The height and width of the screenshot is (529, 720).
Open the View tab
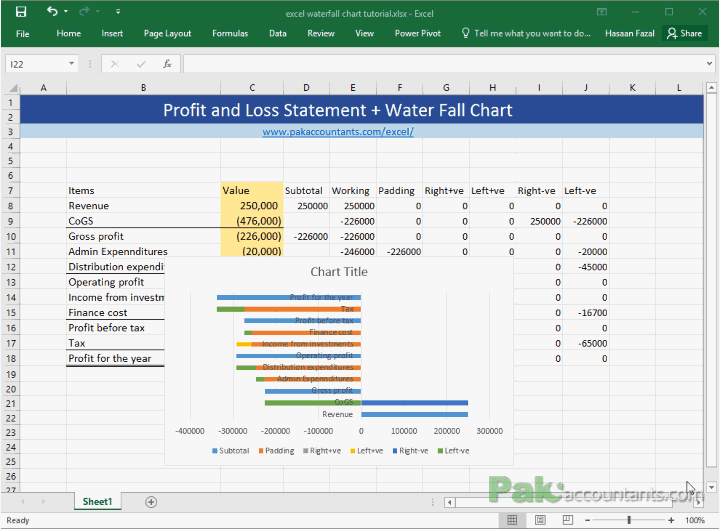[365, 34]
